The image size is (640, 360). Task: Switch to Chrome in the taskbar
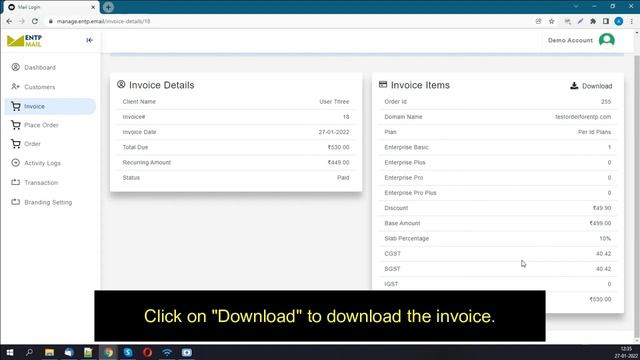pos(108,352)
